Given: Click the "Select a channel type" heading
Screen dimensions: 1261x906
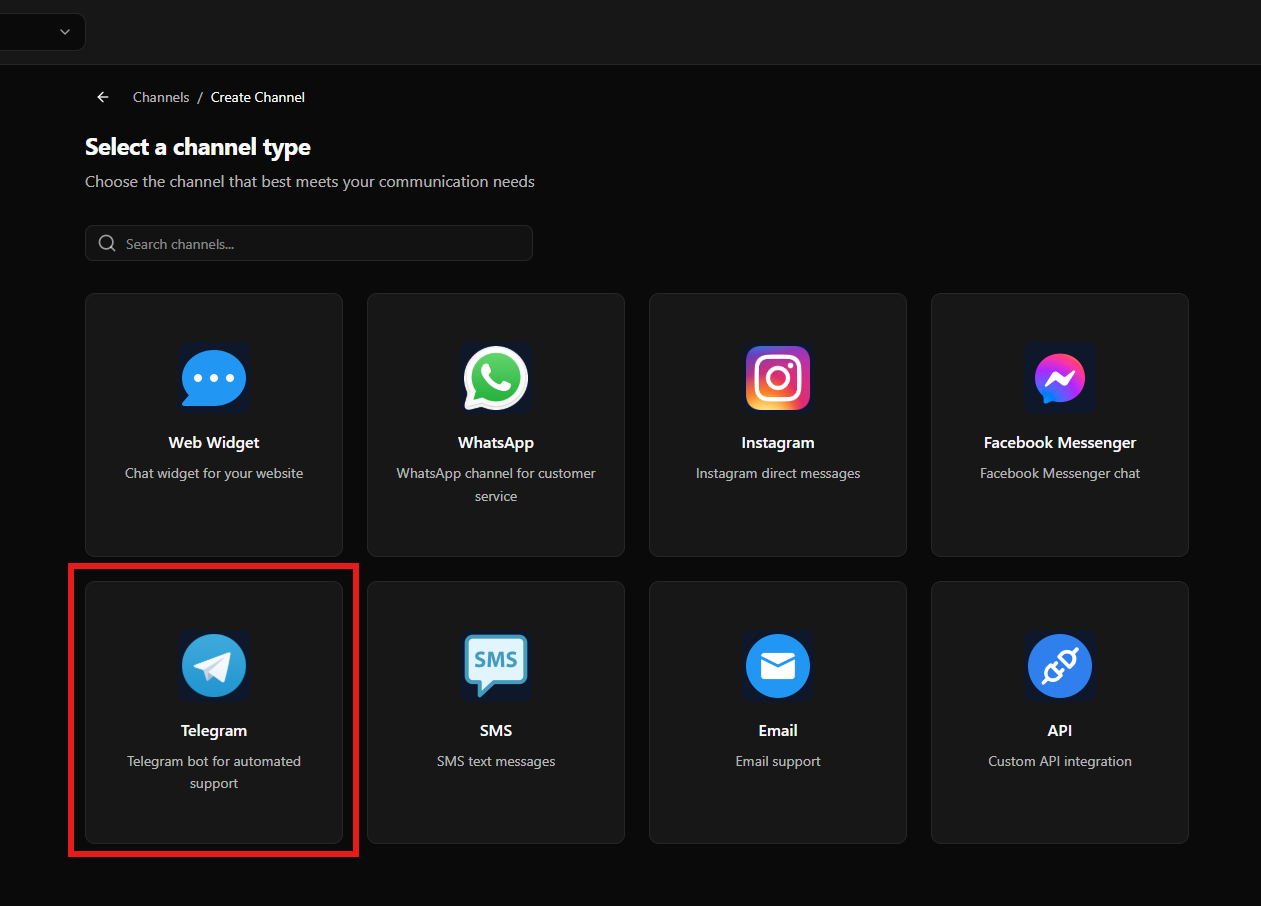Looking at the screenshot, I should coord(198,147).
